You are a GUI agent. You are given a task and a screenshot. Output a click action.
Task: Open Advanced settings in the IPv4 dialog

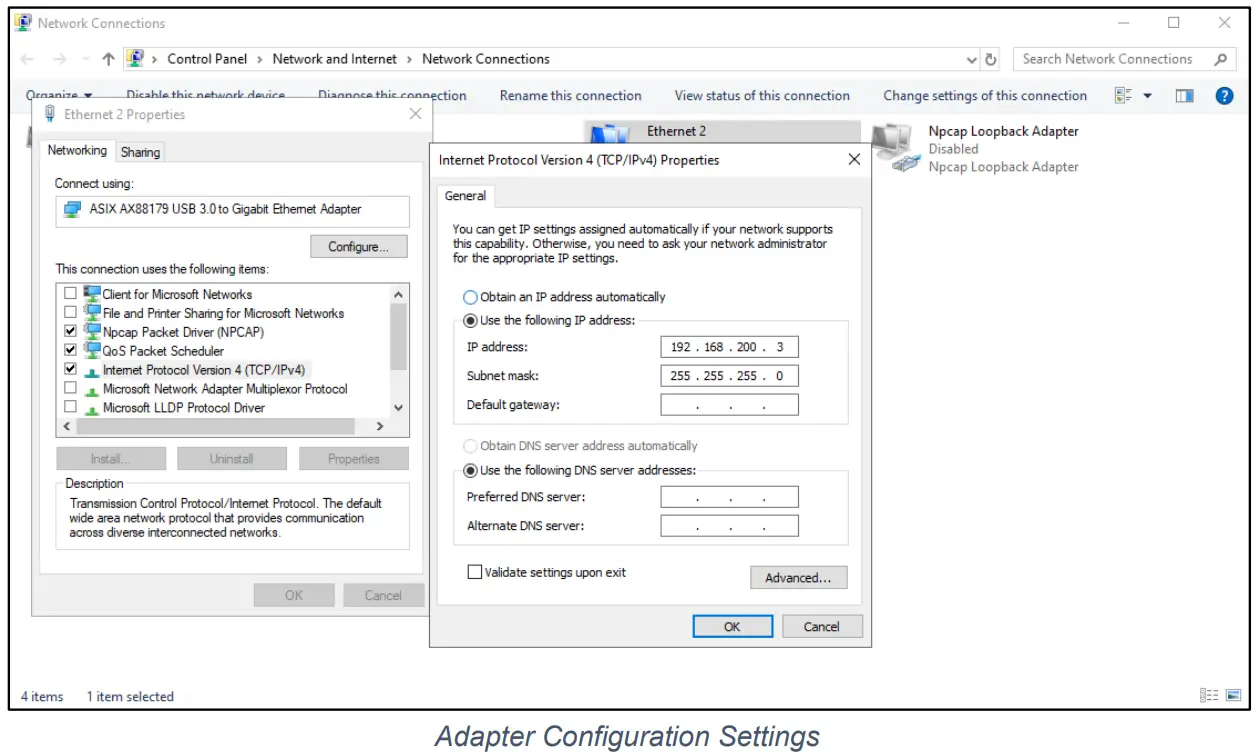pyautogui.click(x=798, y=578)
